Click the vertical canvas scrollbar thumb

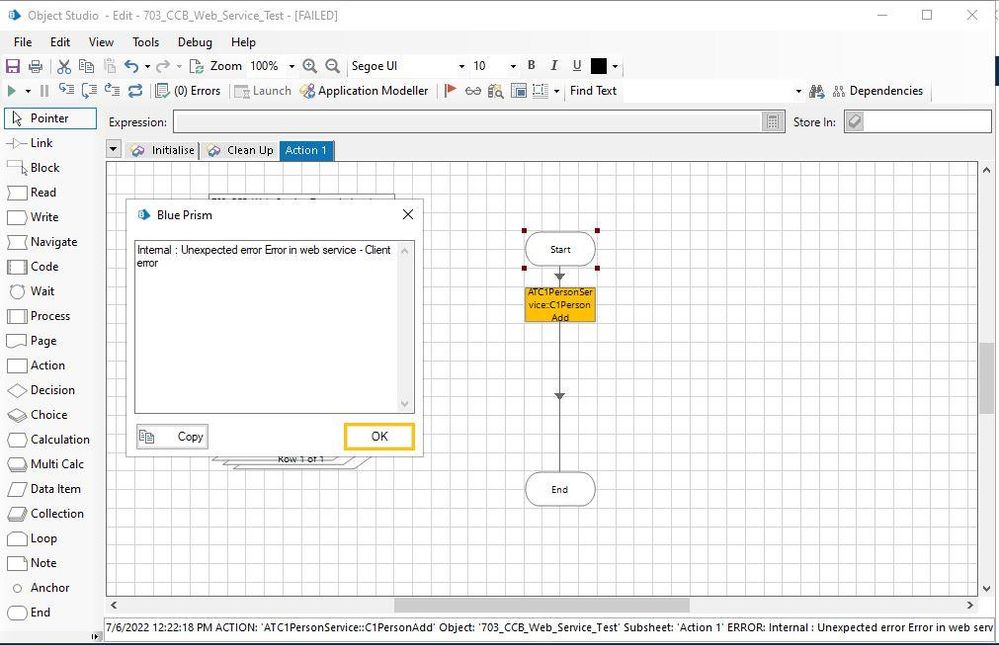[x=986, y=378]
